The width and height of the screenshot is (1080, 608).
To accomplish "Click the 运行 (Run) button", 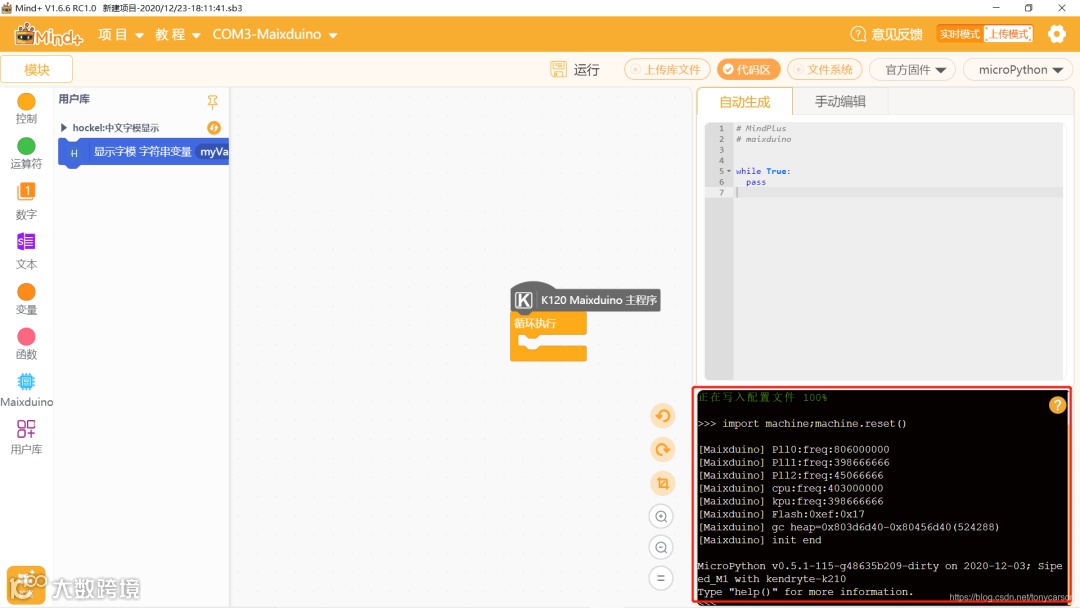I will [x=586, y=70].
